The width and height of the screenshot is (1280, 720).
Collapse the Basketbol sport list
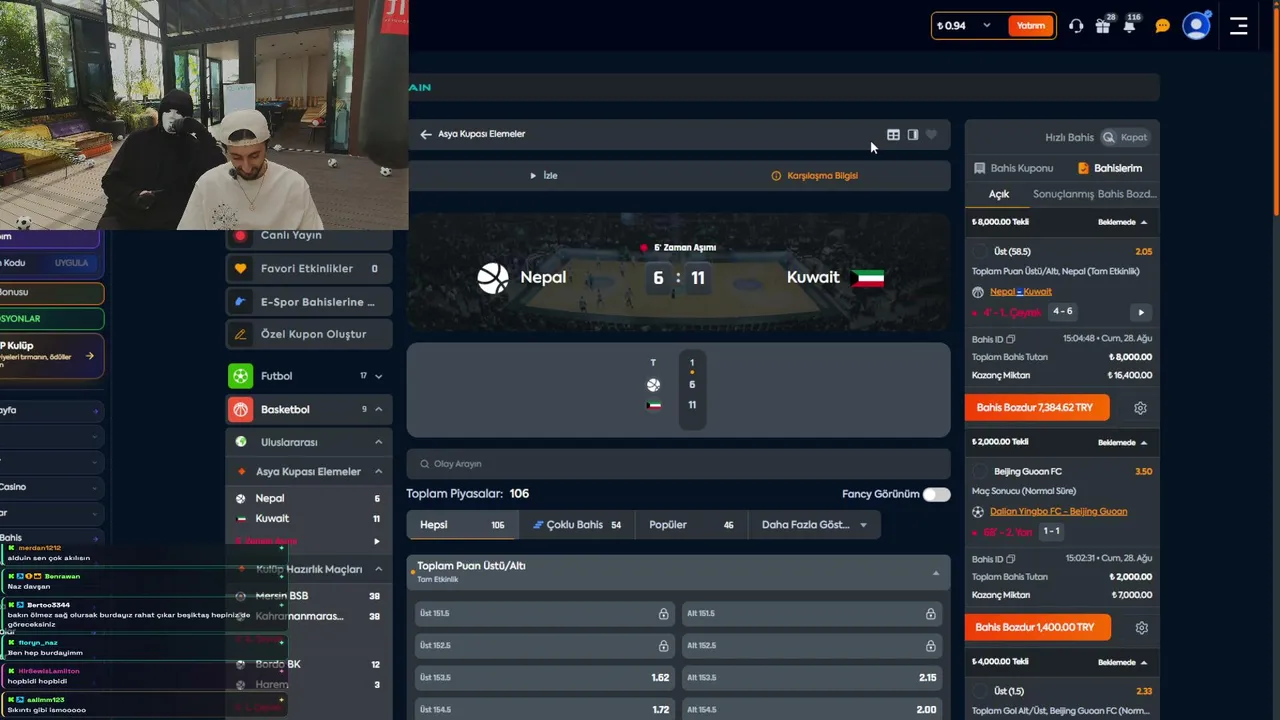point(378,409)
